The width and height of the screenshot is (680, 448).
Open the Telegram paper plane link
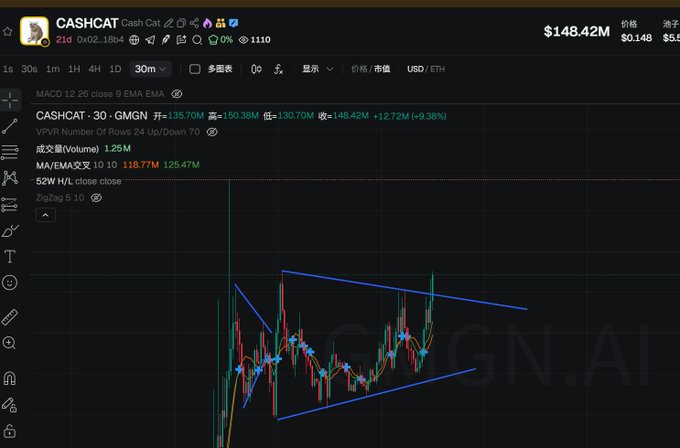tap(150, 40)
